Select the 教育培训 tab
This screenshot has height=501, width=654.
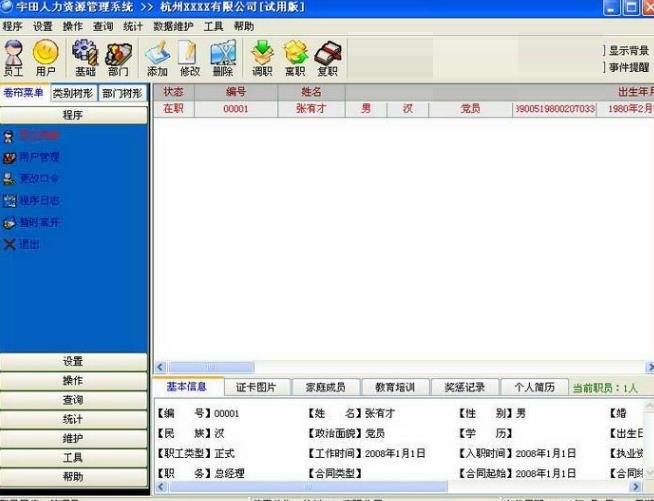click(395, 387)
